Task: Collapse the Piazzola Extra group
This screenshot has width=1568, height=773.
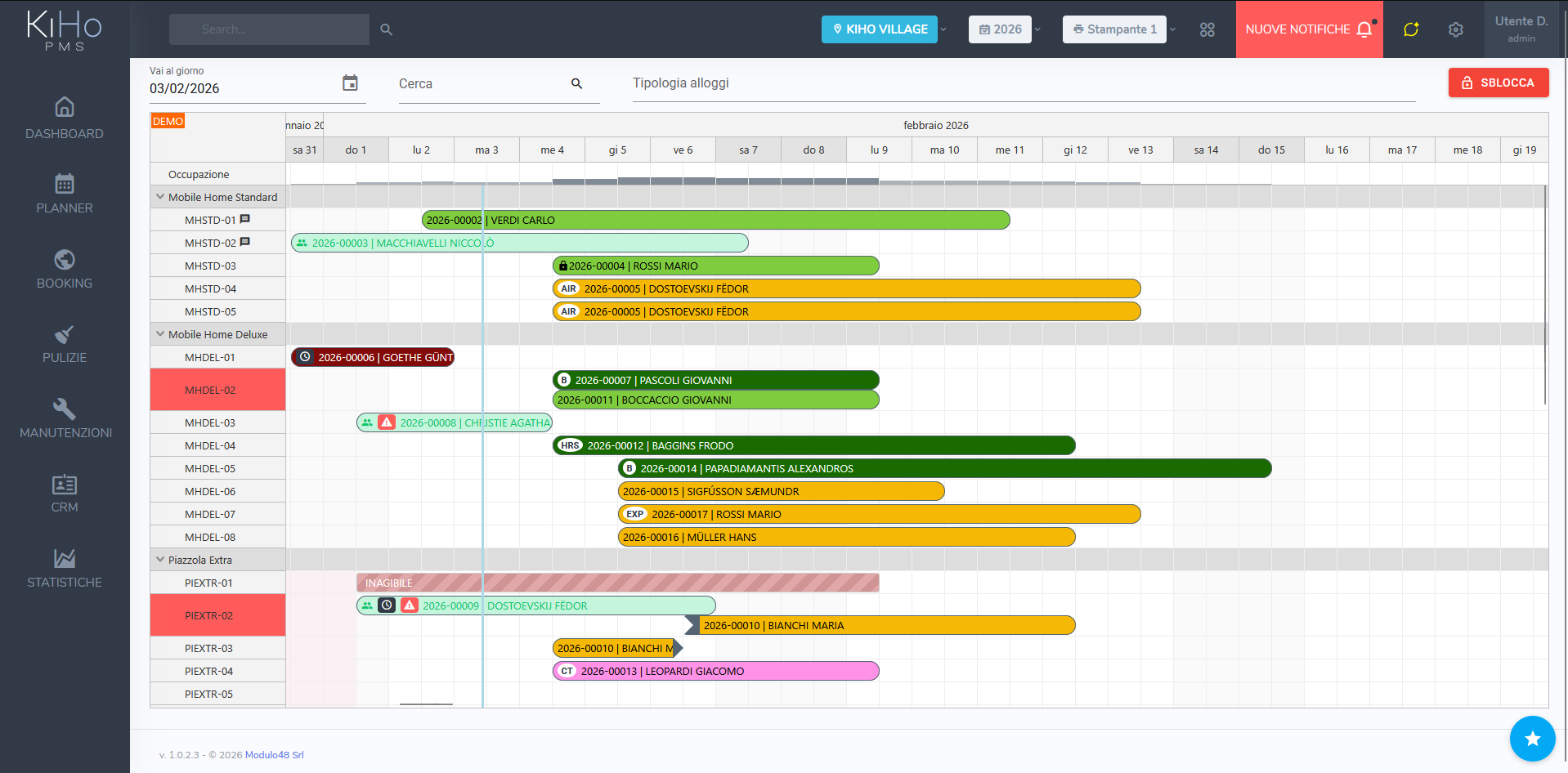Action: tap(160, 560)
